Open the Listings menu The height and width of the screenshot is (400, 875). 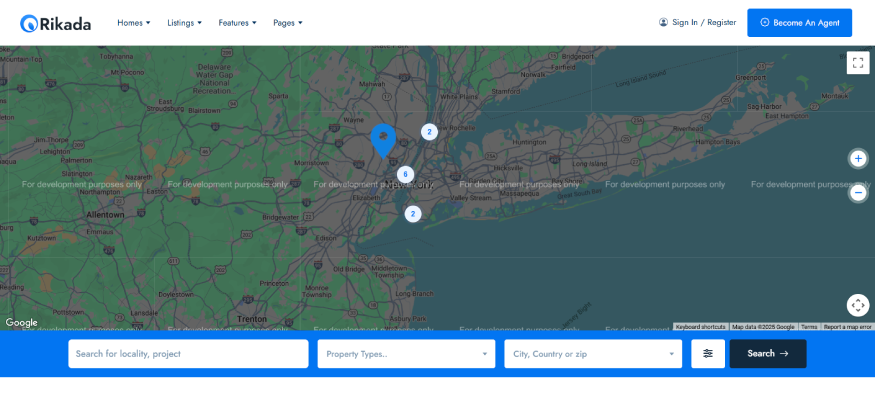184,22
